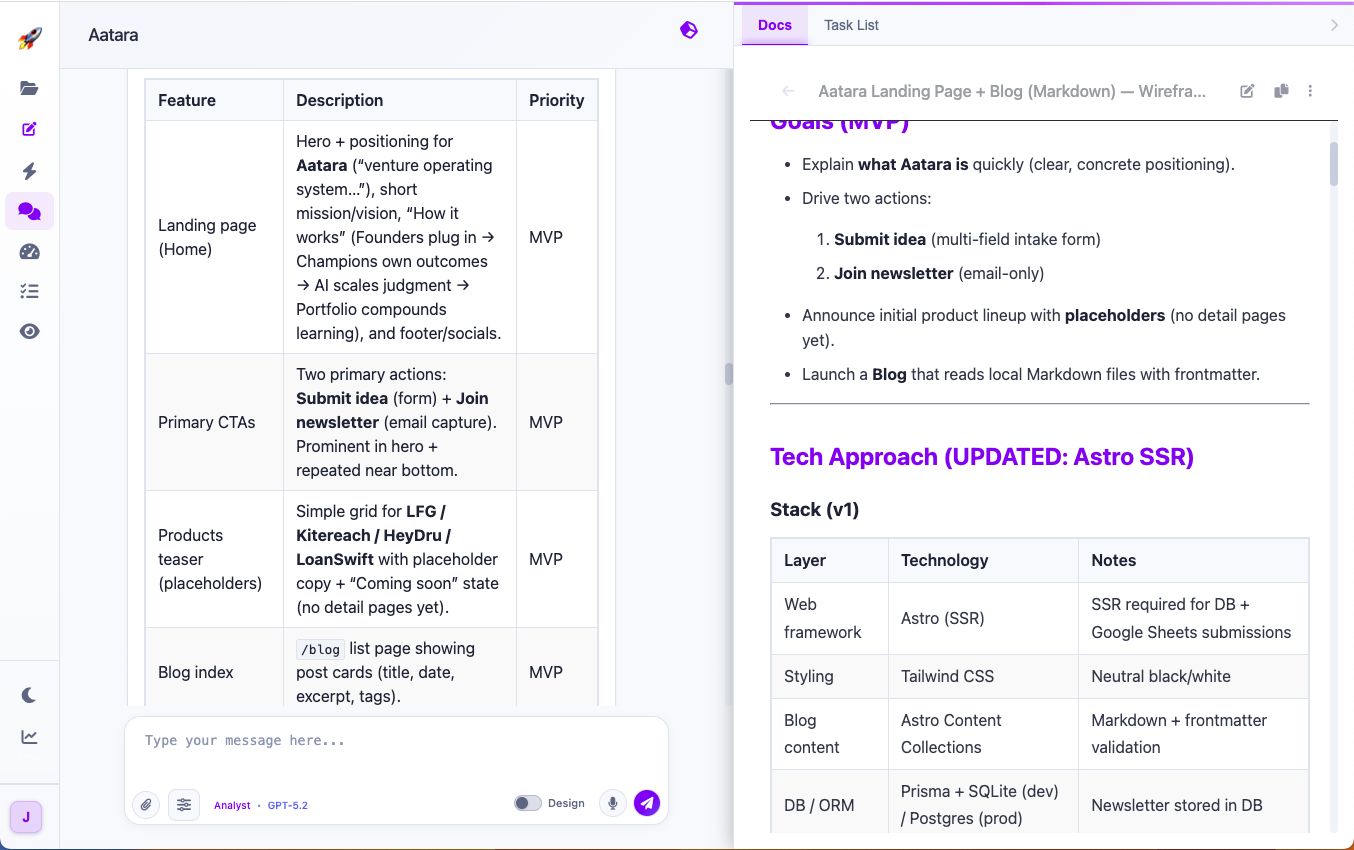Screen dimensions: 1354x850
Task: Open the analytics chart icon in sidebar
Action: pyautogui.click(x=29, y=735)
